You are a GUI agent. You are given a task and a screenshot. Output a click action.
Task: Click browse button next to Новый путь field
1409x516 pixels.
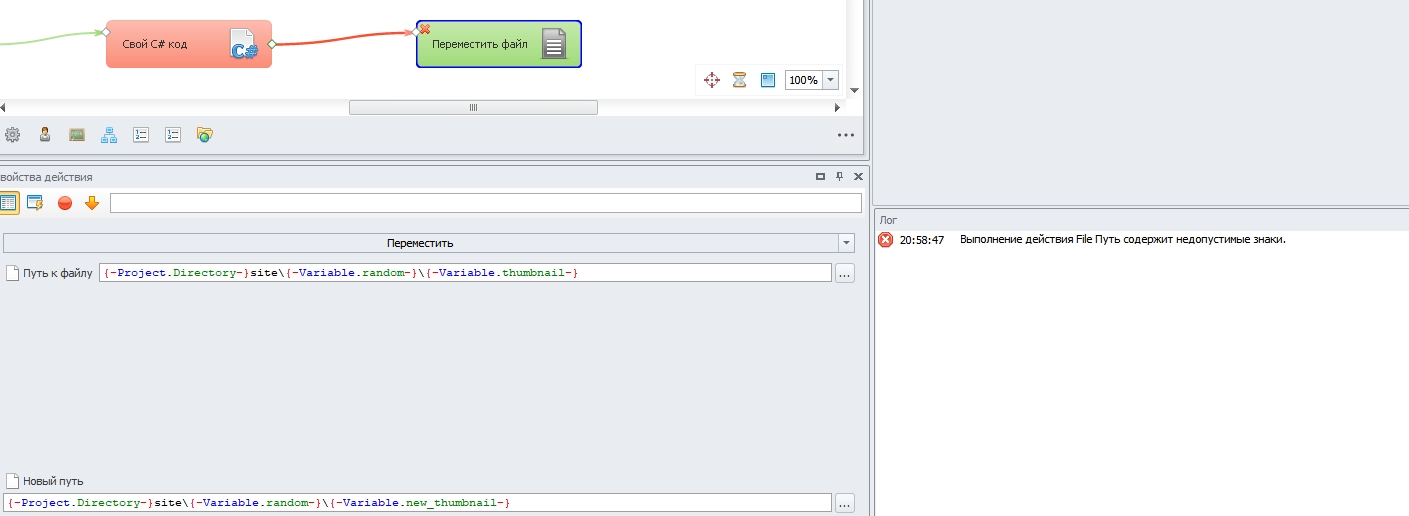845,503
